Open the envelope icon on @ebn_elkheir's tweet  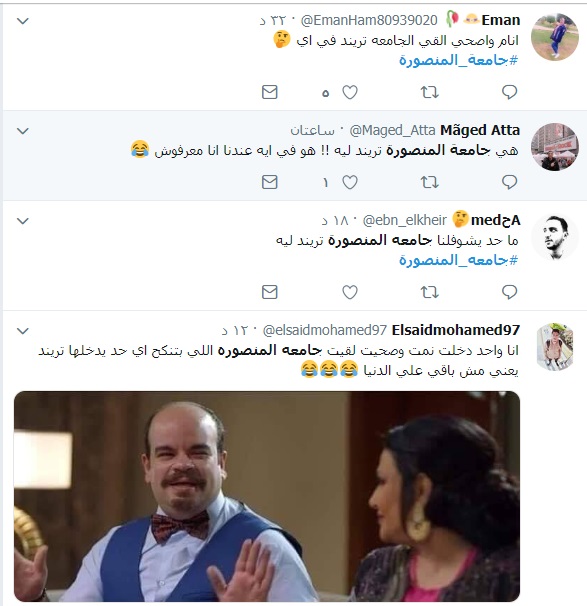point(270,292)
